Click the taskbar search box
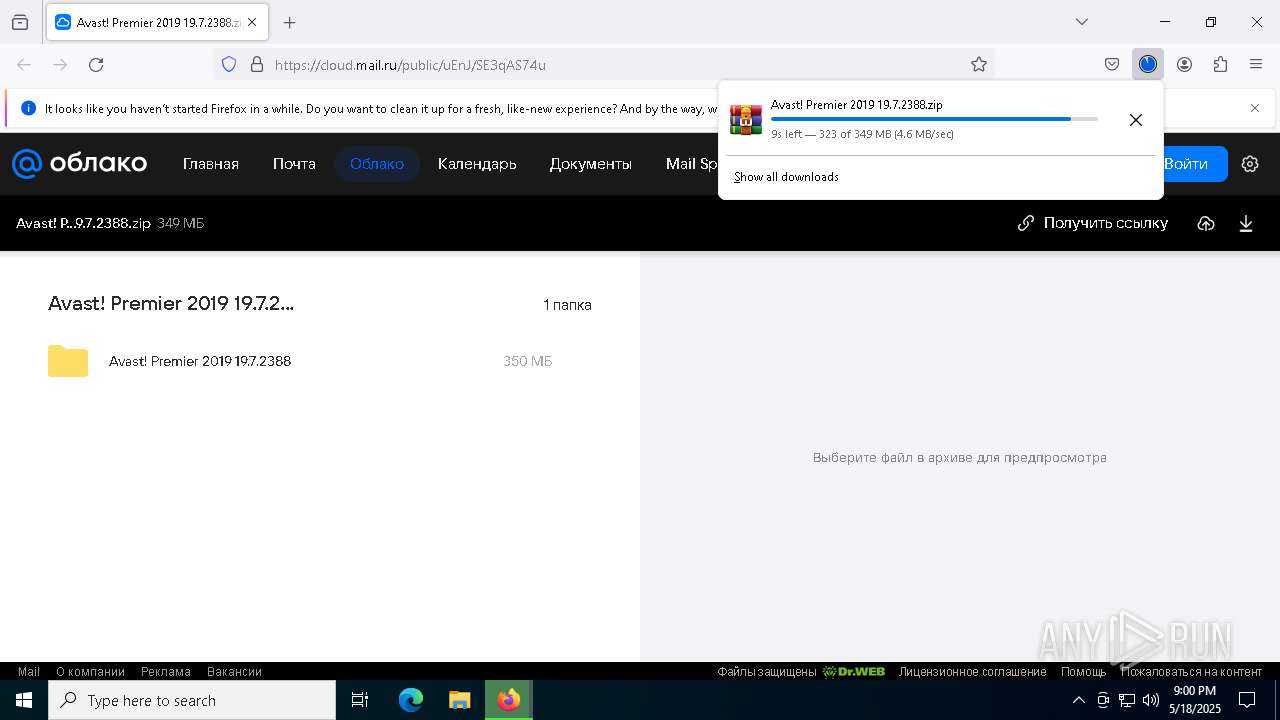 [x=192, y=700]
